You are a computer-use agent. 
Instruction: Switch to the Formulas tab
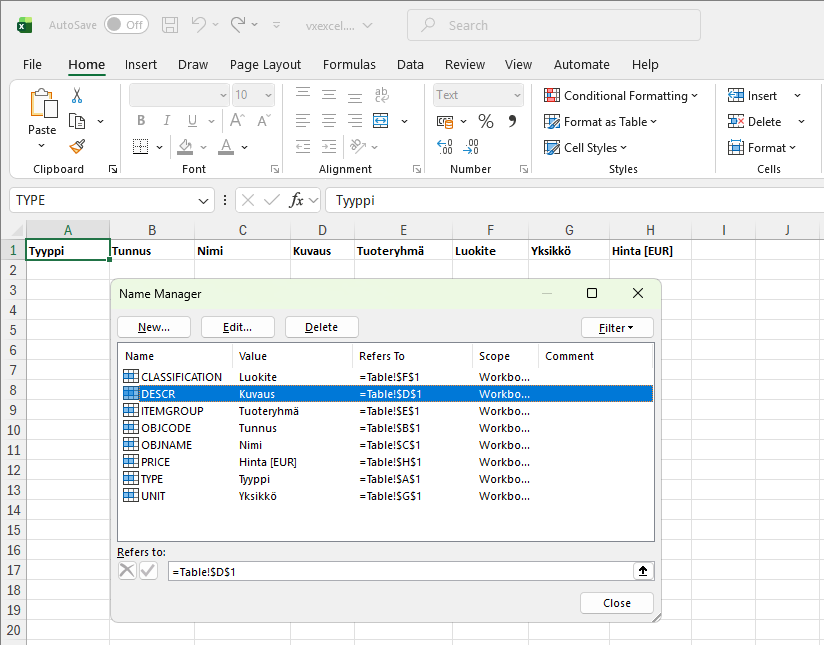pos(349,65)
